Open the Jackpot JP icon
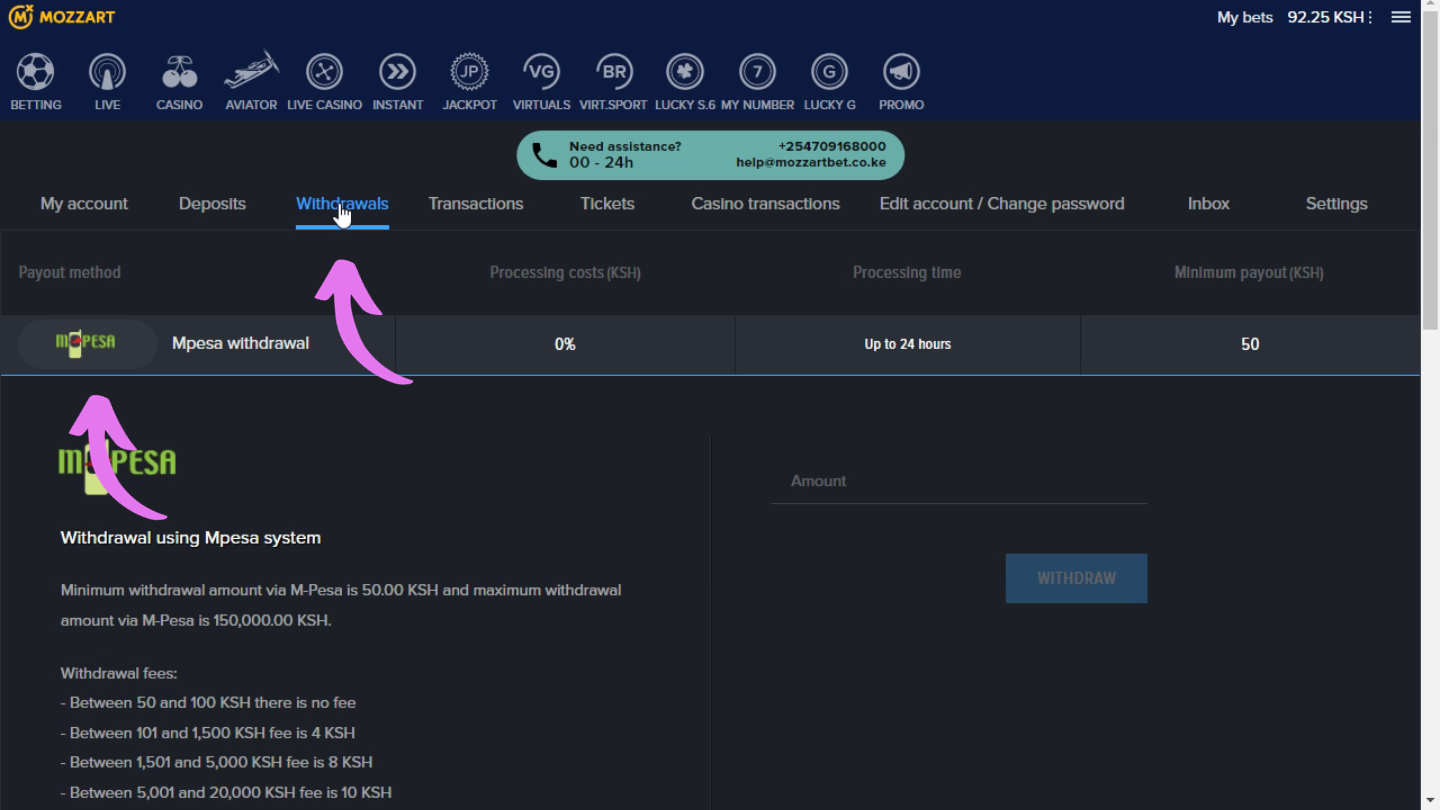Viewport: 1440px width, 810px height. pos(469,72)
